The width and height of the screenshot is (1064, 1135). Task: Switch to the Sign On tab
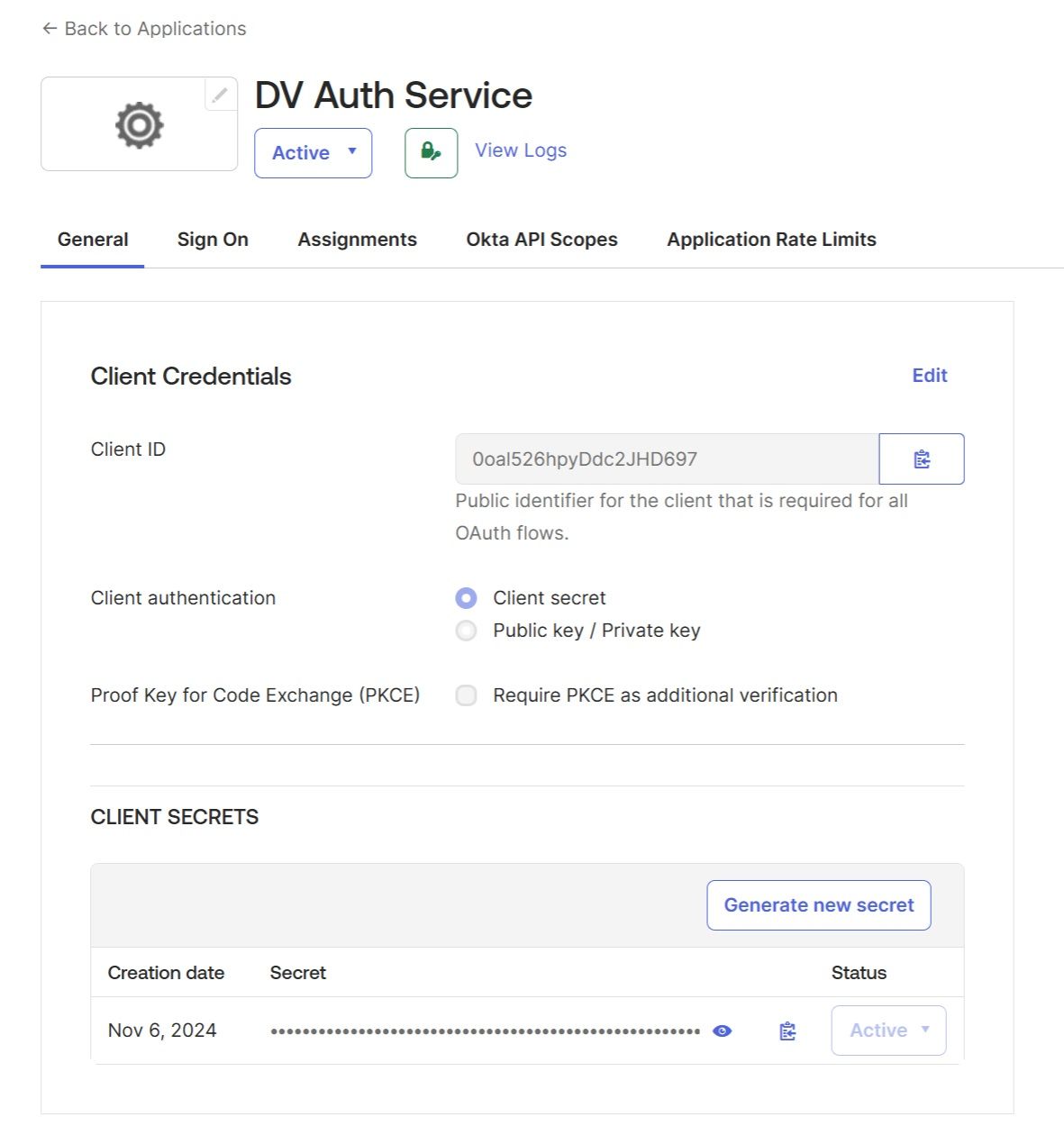pos(213,240)
